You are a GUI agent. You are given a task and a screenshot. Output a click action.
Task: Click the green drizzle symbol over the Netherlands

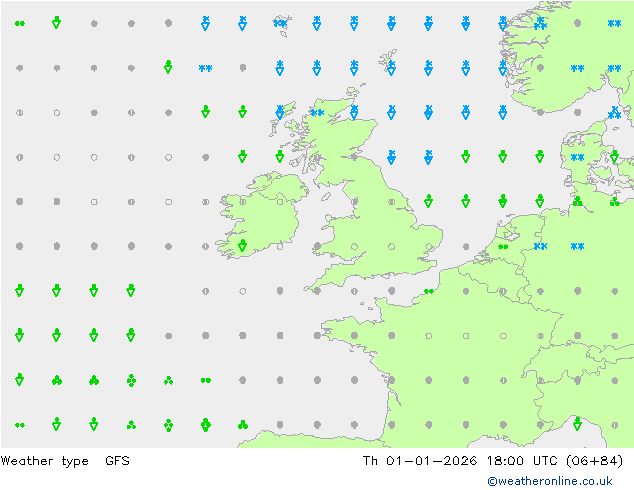(503, 247)
